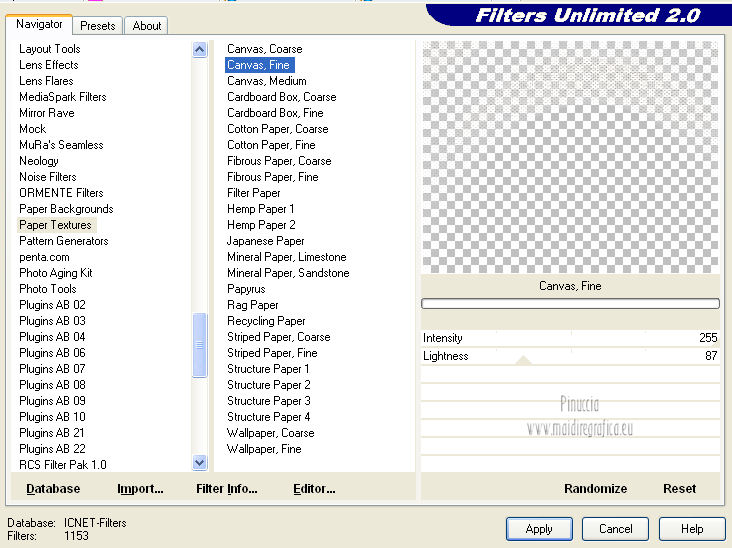
Task: Choose Cardboard Box, Coarse filter
Action: click(282, 97)
